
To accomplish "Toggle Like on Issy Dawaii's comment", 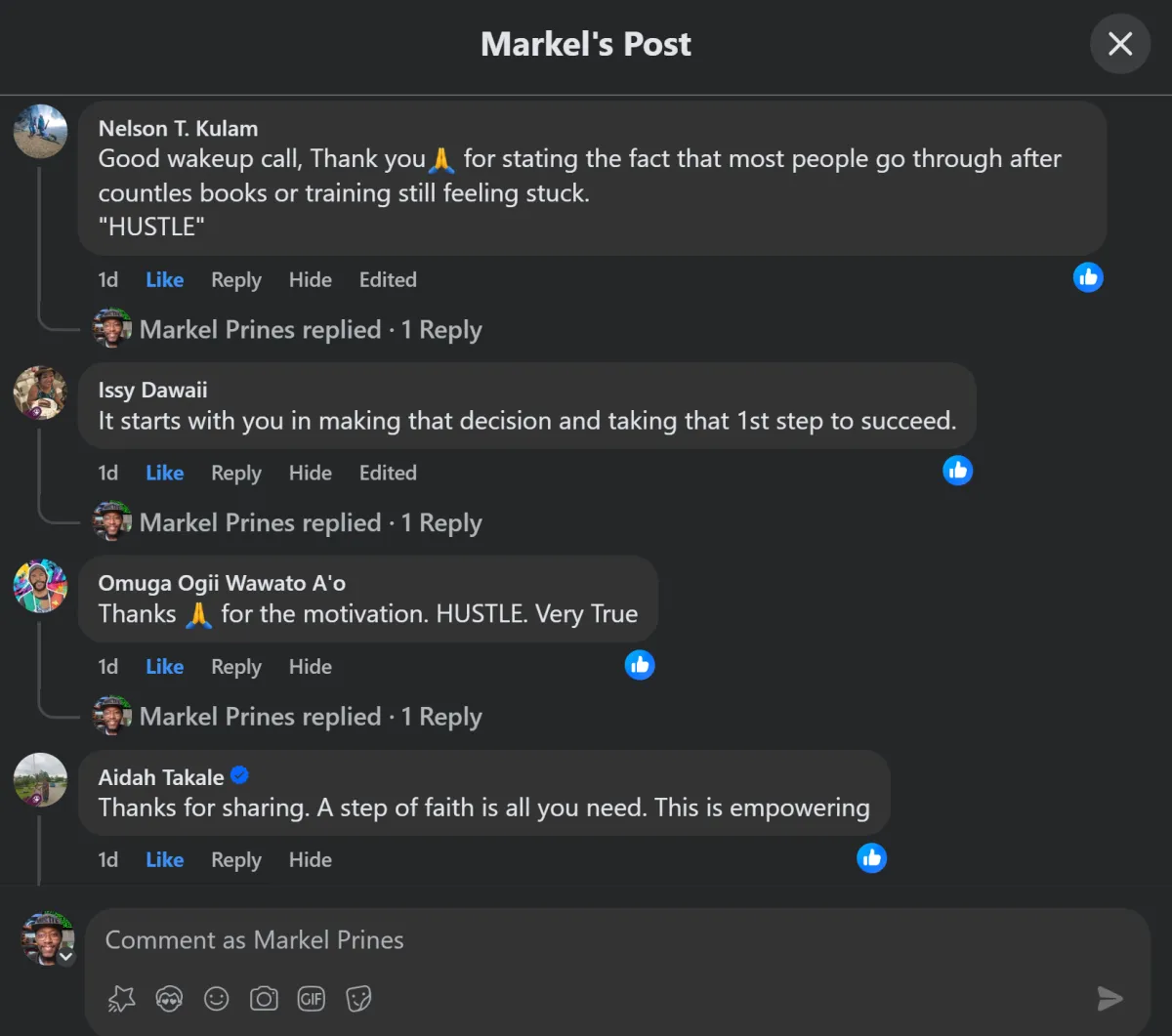I will coord(164,473).
